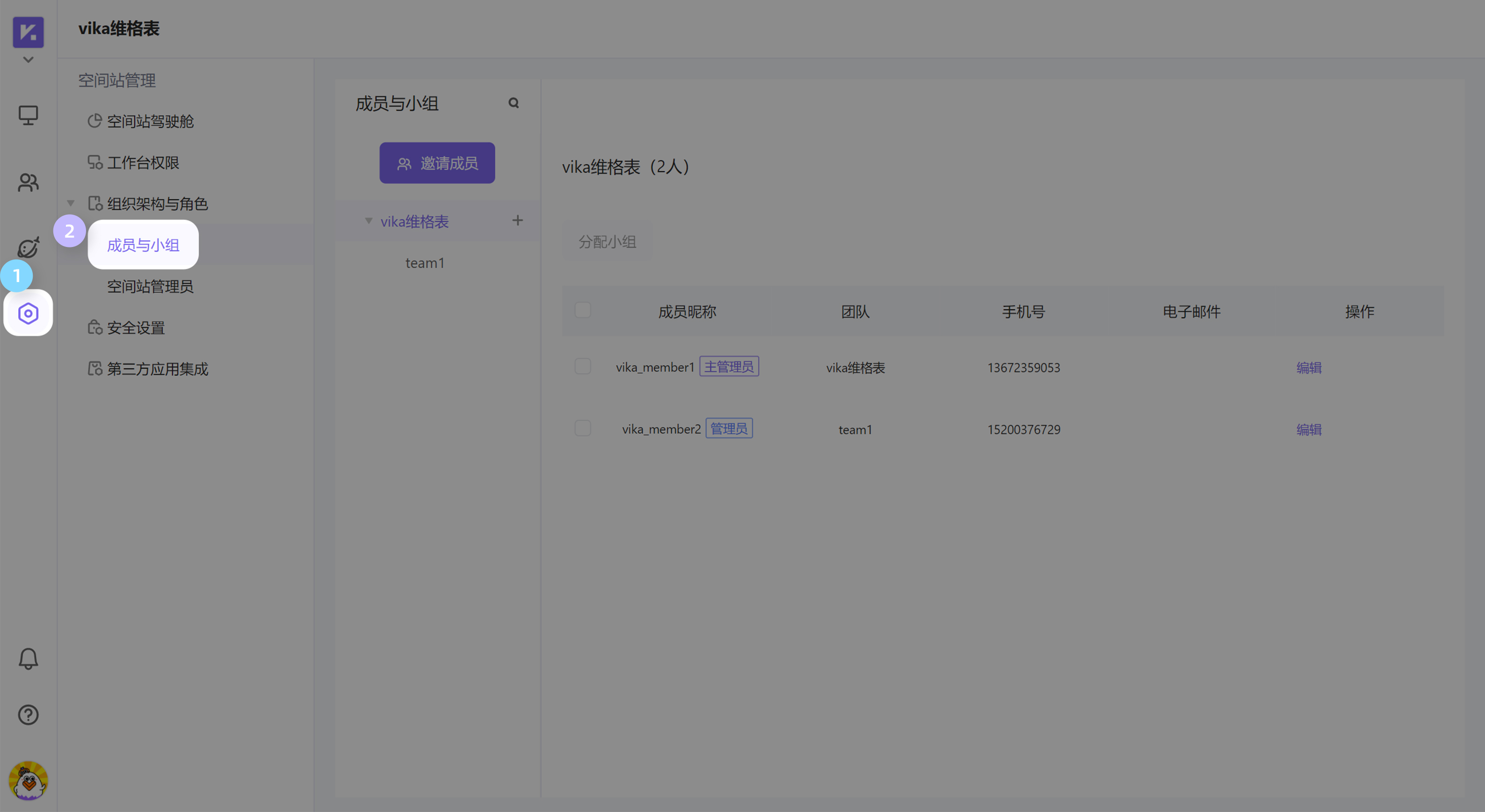Screen dimensions: 1485x812
Task: Open the member search icon
Action: (514, 102)
